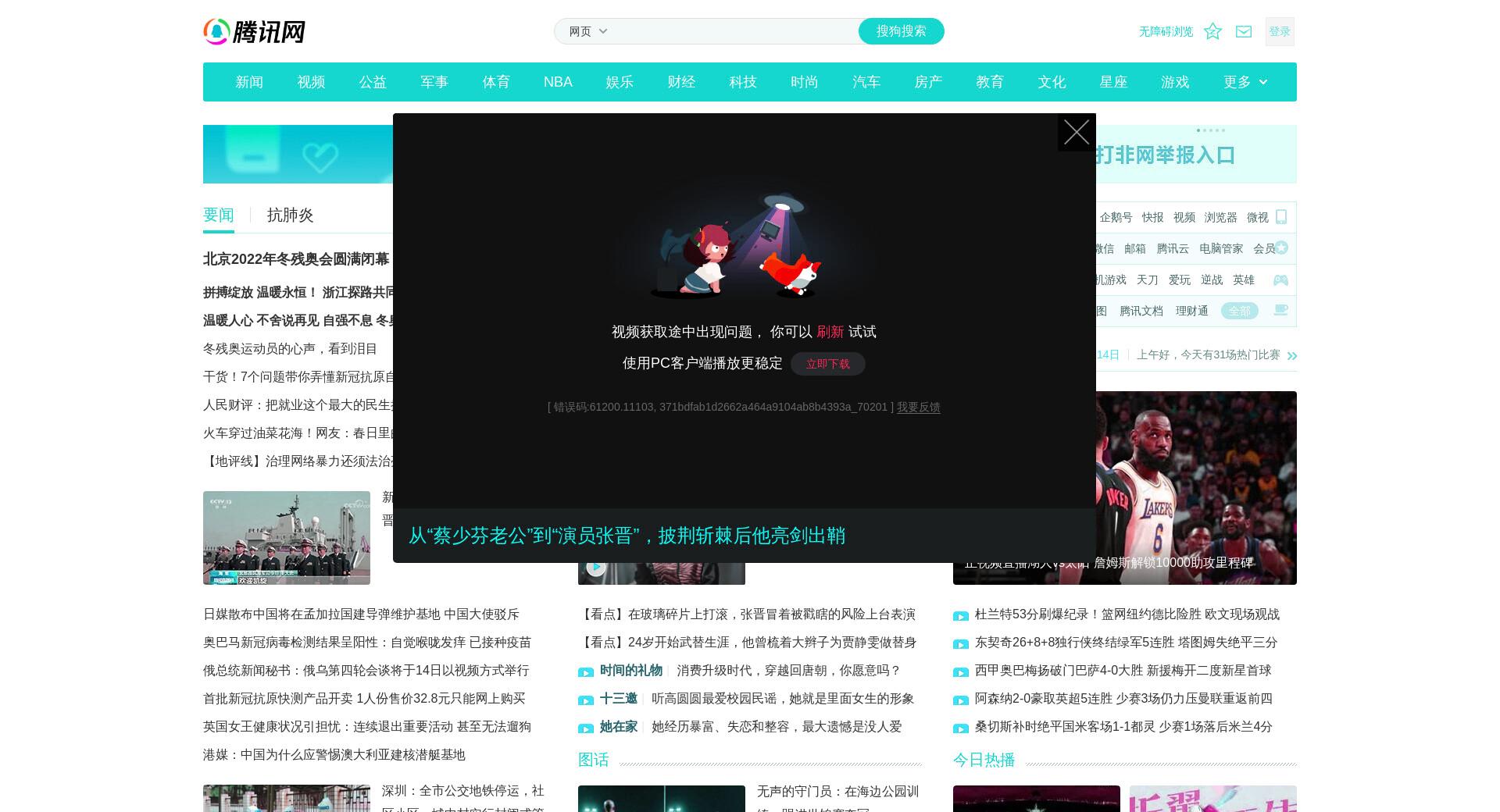
Task: Open the 游戏 navigation item
Action: point(1175,82)
